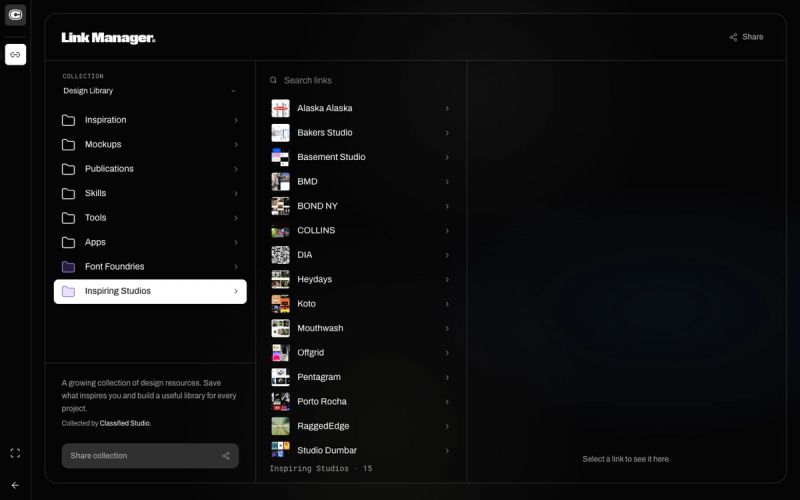
Task: Open the Apps folder label
Action: (x=95, y=242)
